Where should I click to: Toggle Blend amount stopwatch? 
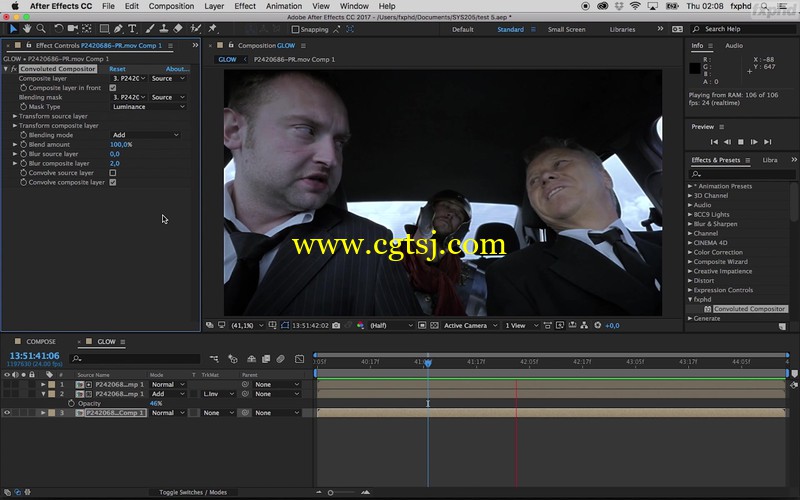23,144
